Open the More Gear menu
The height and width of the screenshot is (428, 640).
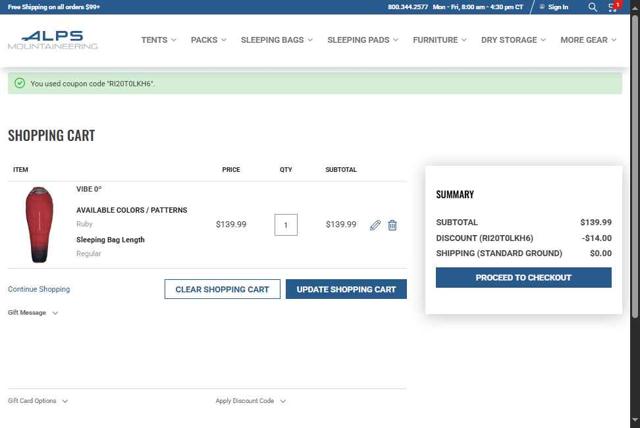coord(588,40)
